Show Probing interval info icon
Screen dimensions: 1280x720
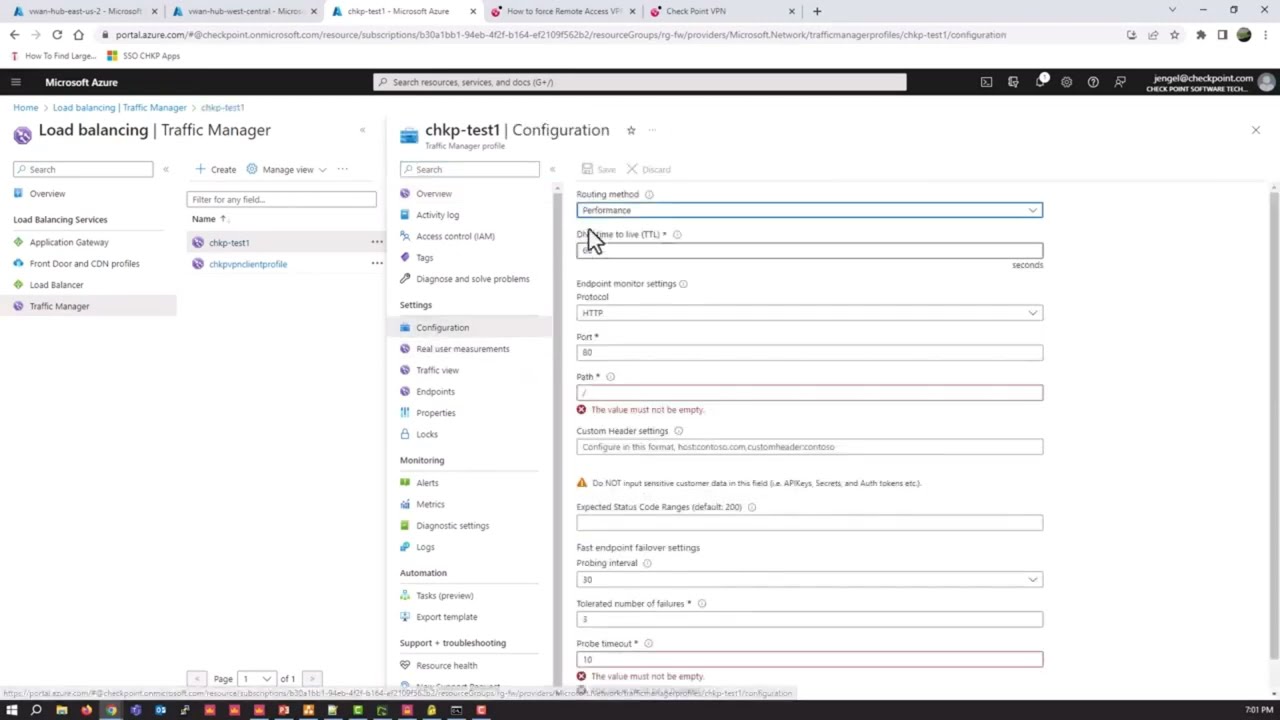pyautogui.click(x=647, y=563)
